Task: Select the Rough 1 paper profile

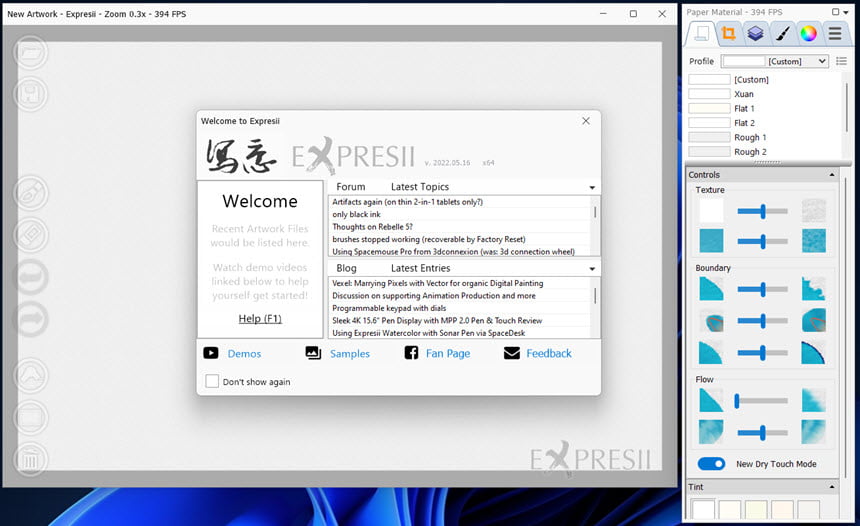Action: tap(763, 137)
